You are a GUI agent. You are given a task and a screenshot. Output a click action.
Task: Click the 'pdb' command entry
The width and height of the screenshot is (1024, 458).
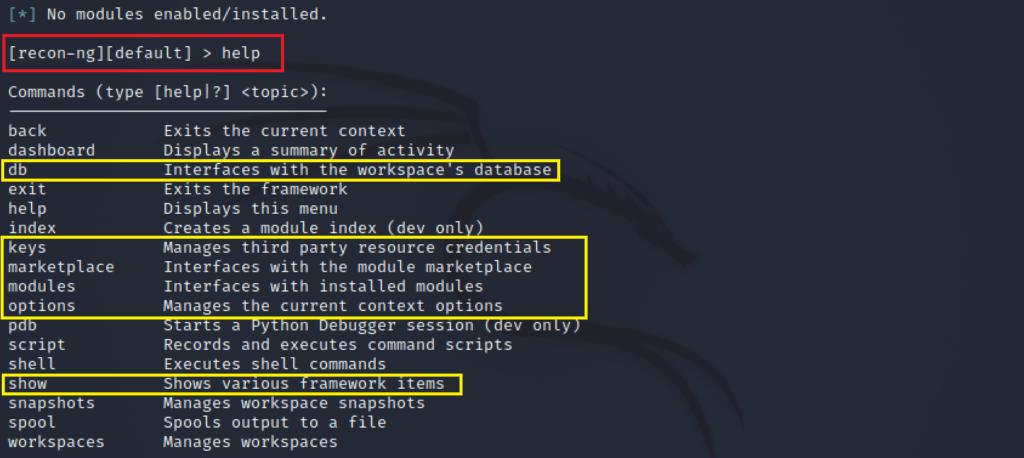tap(22, 325)
